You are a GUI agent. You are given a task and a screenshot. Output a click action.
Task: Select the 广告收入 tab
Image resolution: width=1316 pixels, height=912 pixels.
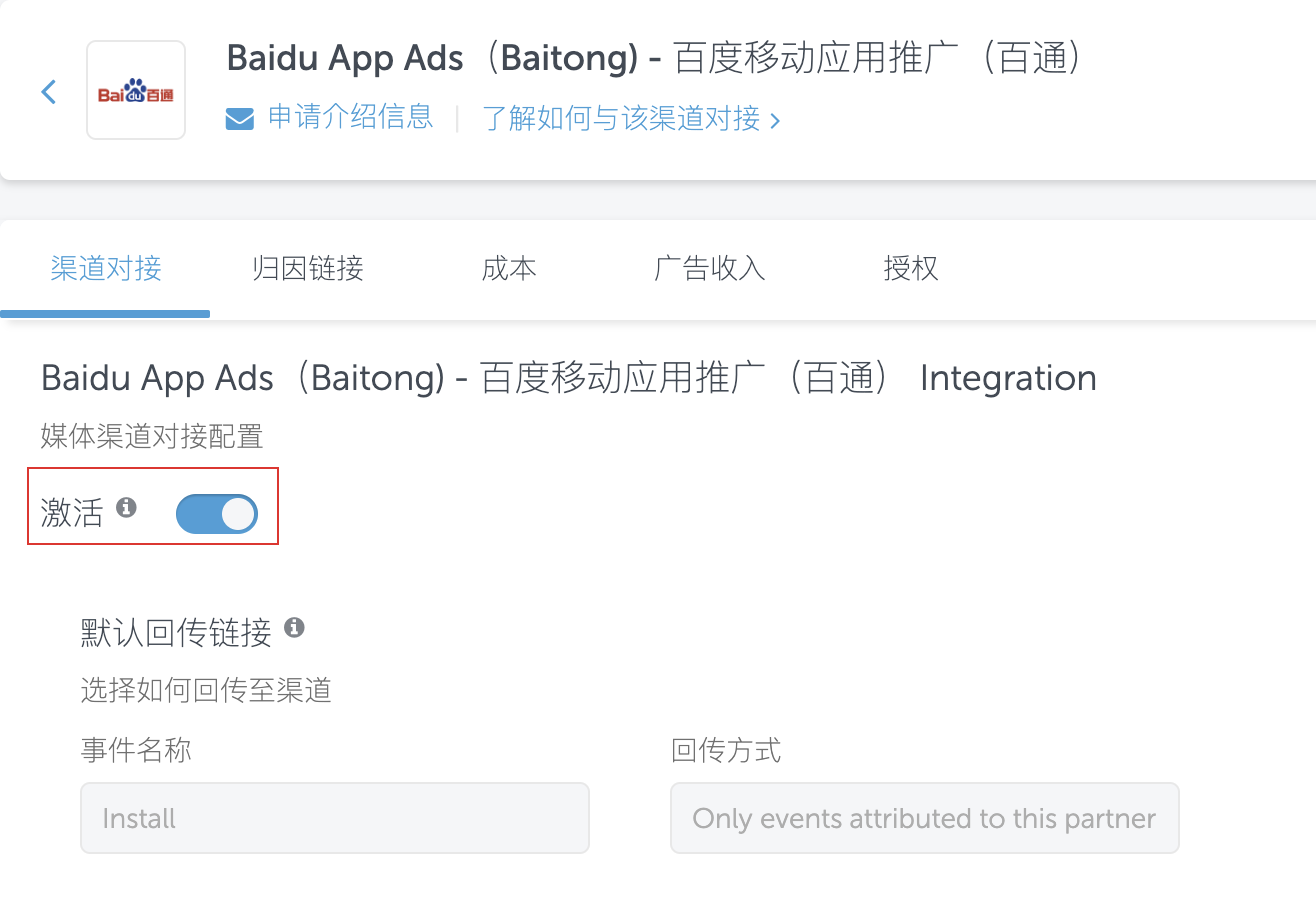pos(710,268)
